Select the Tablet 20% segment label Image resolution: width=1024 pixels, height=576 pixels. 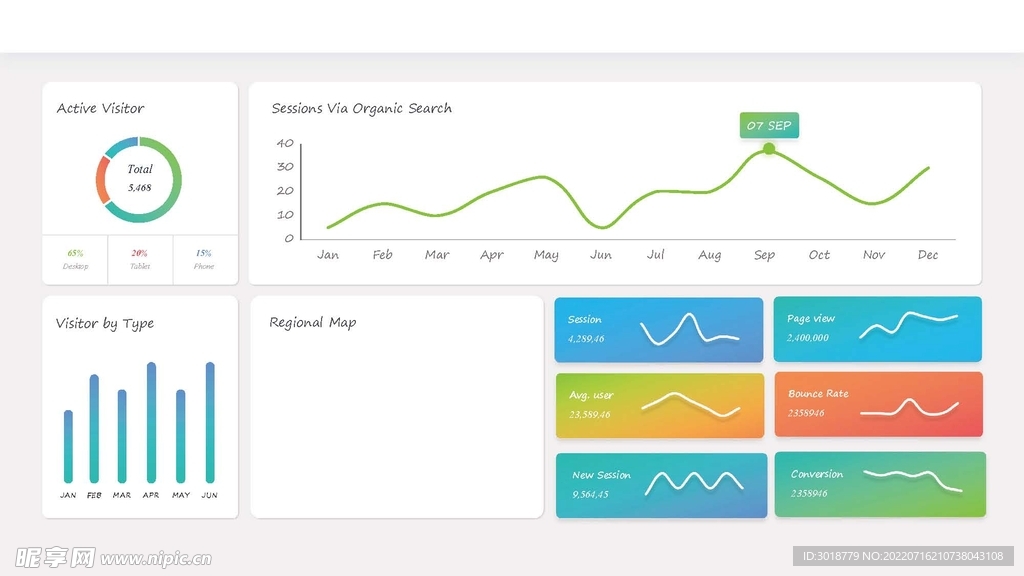click(x=139, y=259)
